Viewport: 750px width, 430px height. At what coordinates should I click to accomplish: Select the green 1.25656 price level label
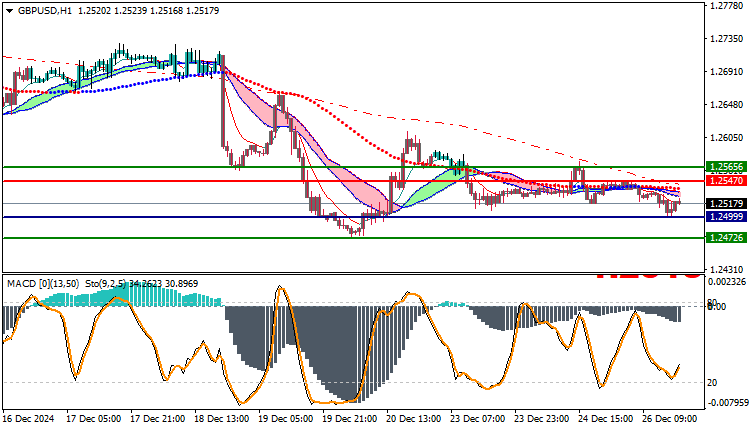[x=727, y=167]
